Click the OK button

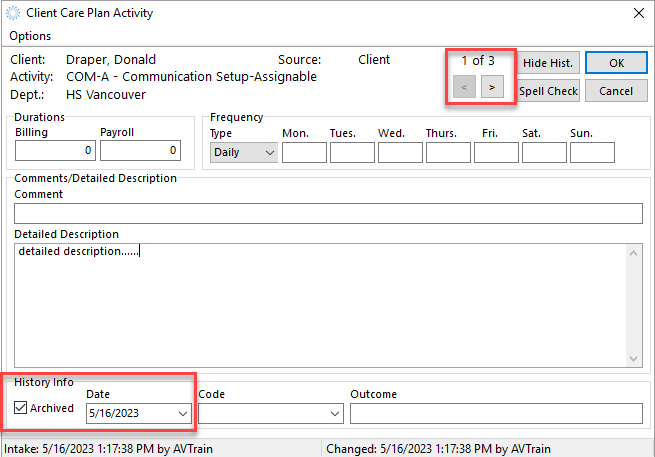click(616, 63)
